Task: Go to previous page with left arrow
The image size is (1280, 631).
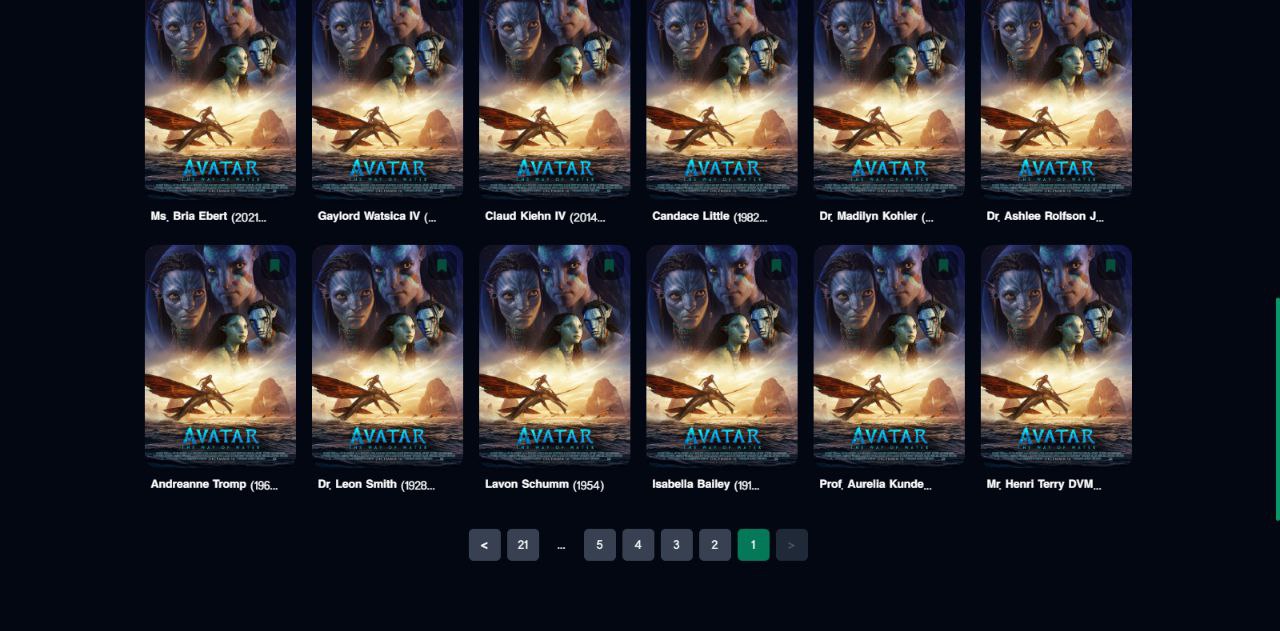Action: pyautogui.click(x=485, y=545)
